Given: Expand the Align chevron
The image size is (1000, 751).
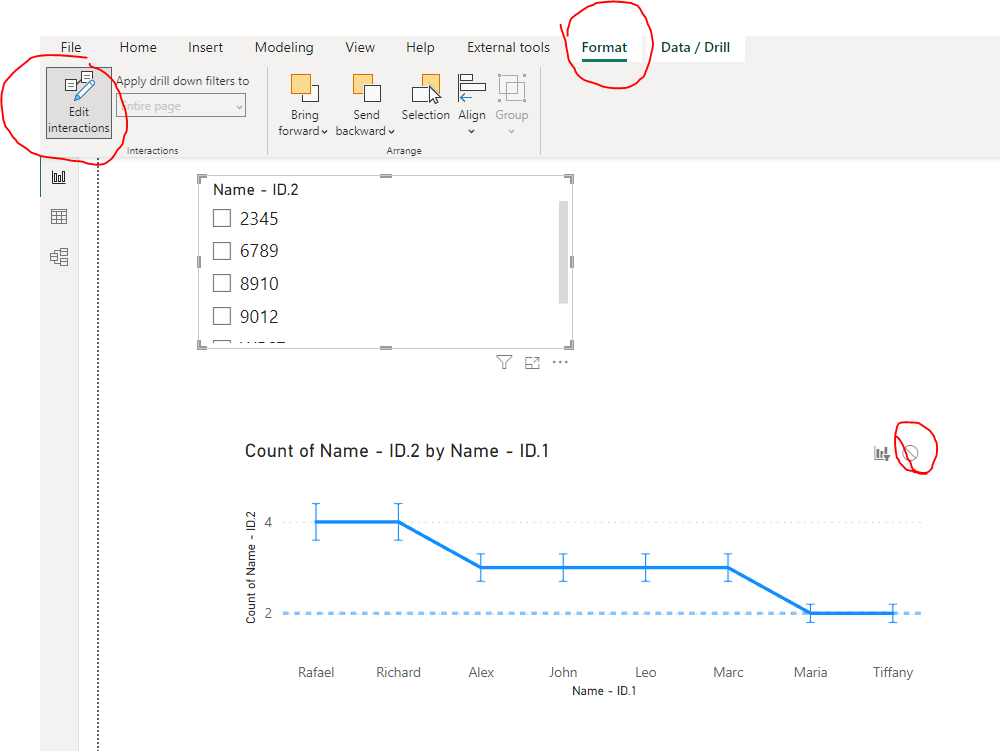Looking at the screenshot, I should point(471,132).
